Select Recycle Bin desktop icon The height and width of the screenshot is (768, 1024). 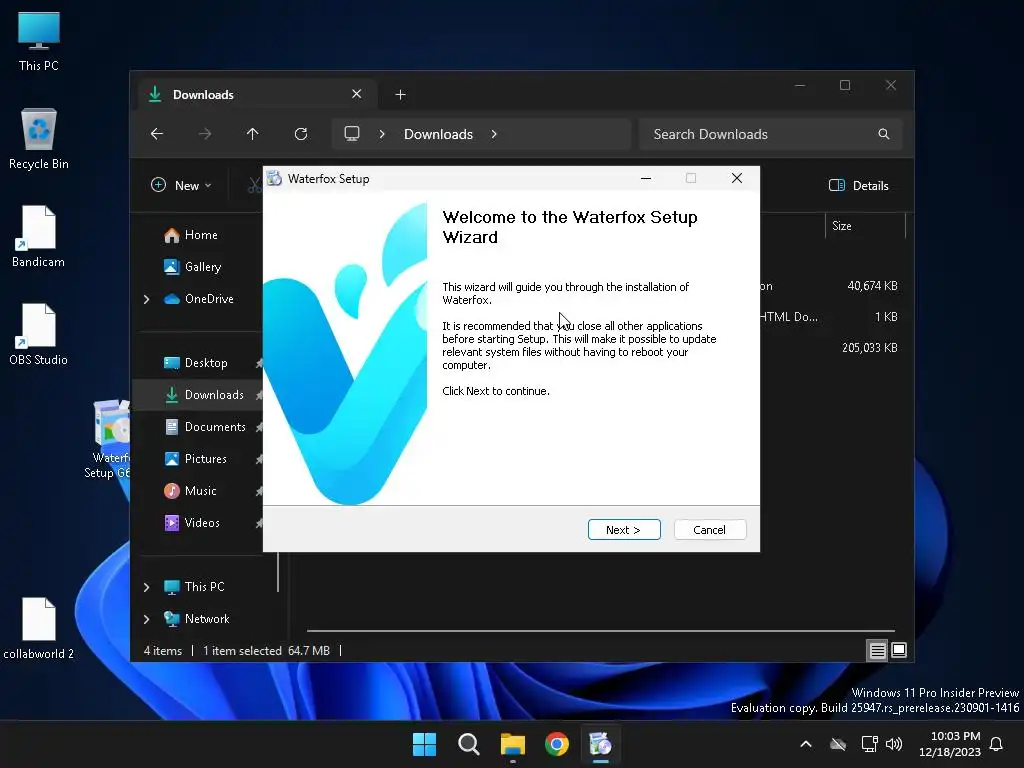click(x=39, y=139)
